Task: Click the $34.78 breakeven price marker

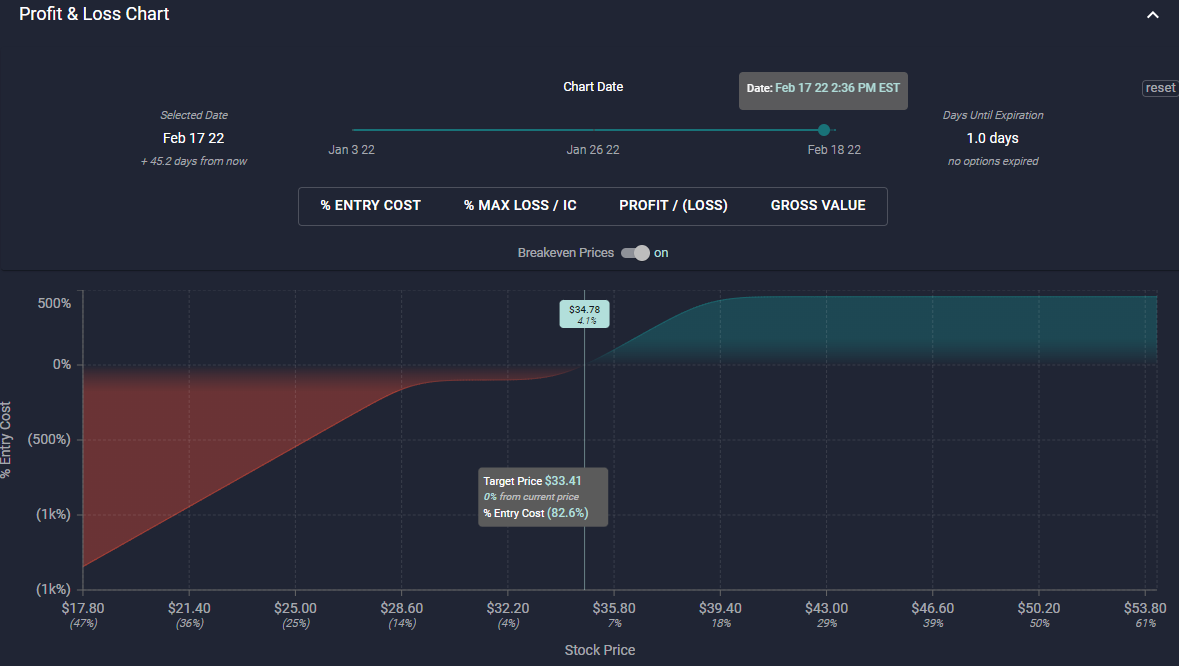Action: pyautogui.click(x=584, y=314)
